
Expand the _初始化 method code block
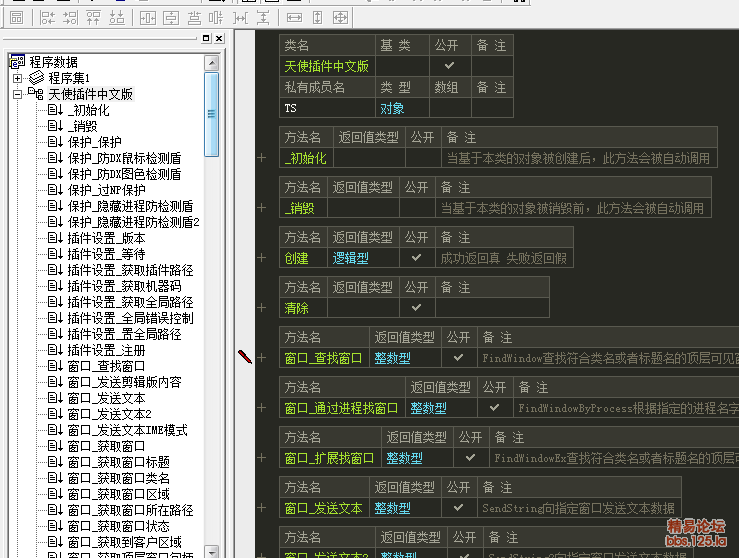click(x=262, y=158)
